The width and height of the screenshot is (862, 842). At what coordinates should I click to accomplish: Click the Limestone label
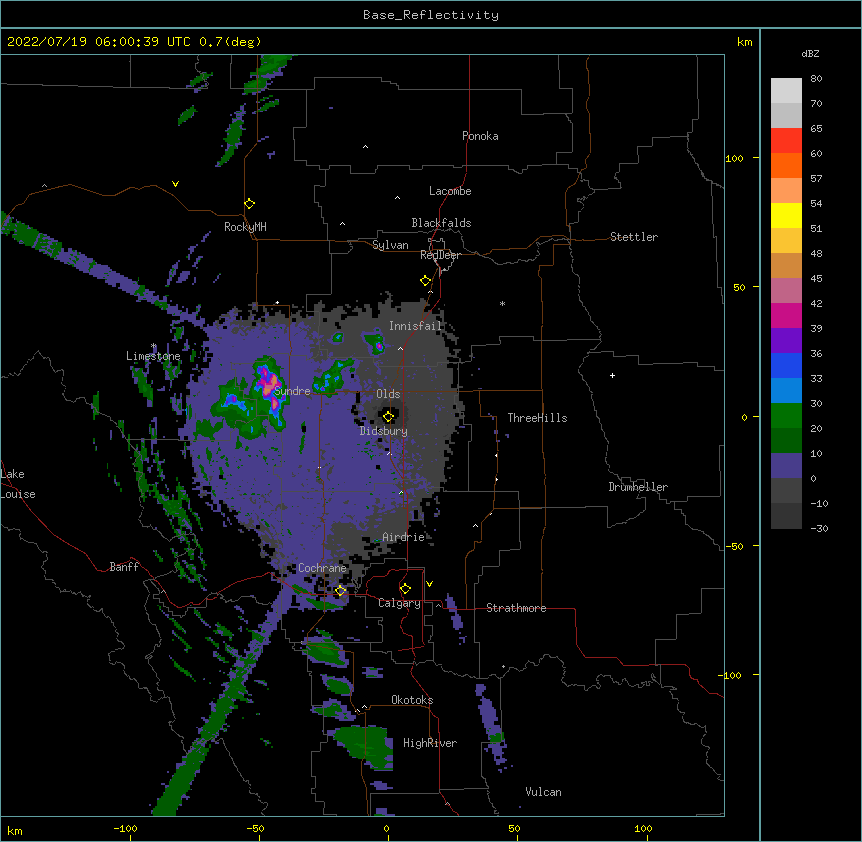(153, 356)
